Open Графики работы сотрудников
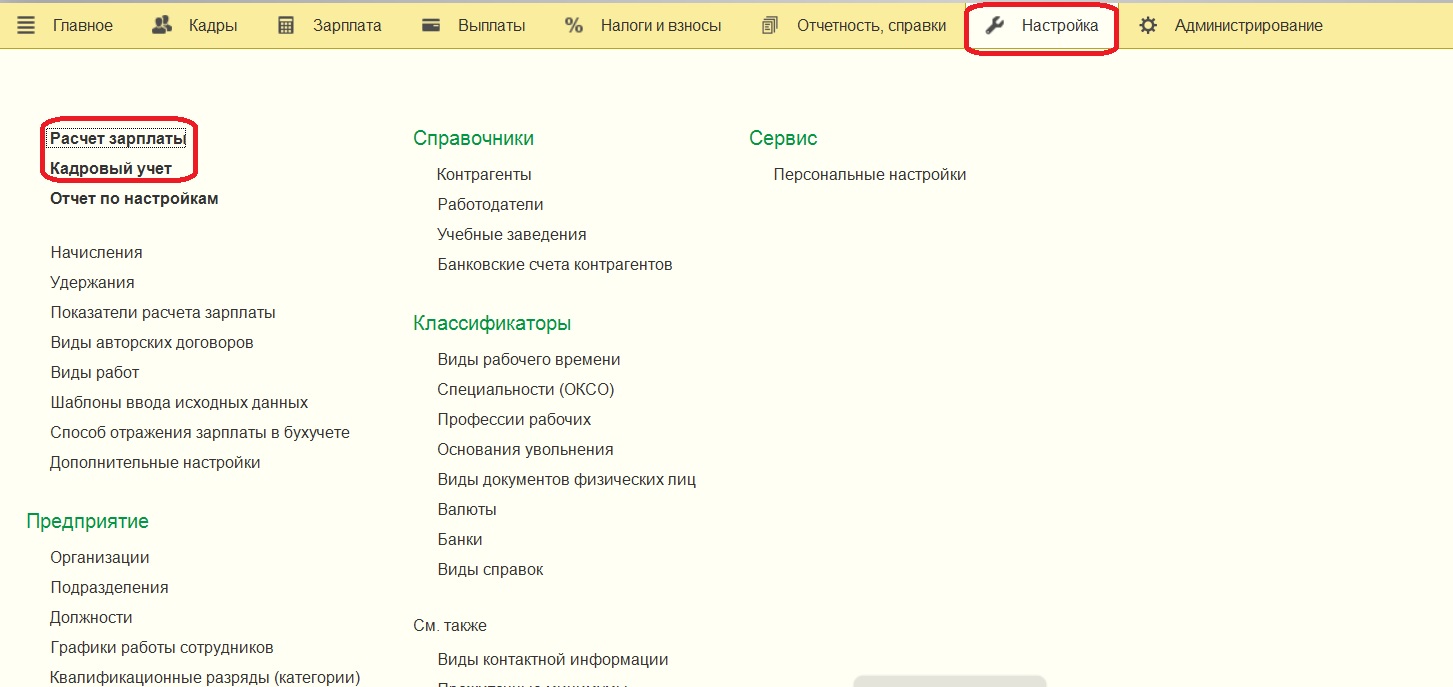 (162, 648)
